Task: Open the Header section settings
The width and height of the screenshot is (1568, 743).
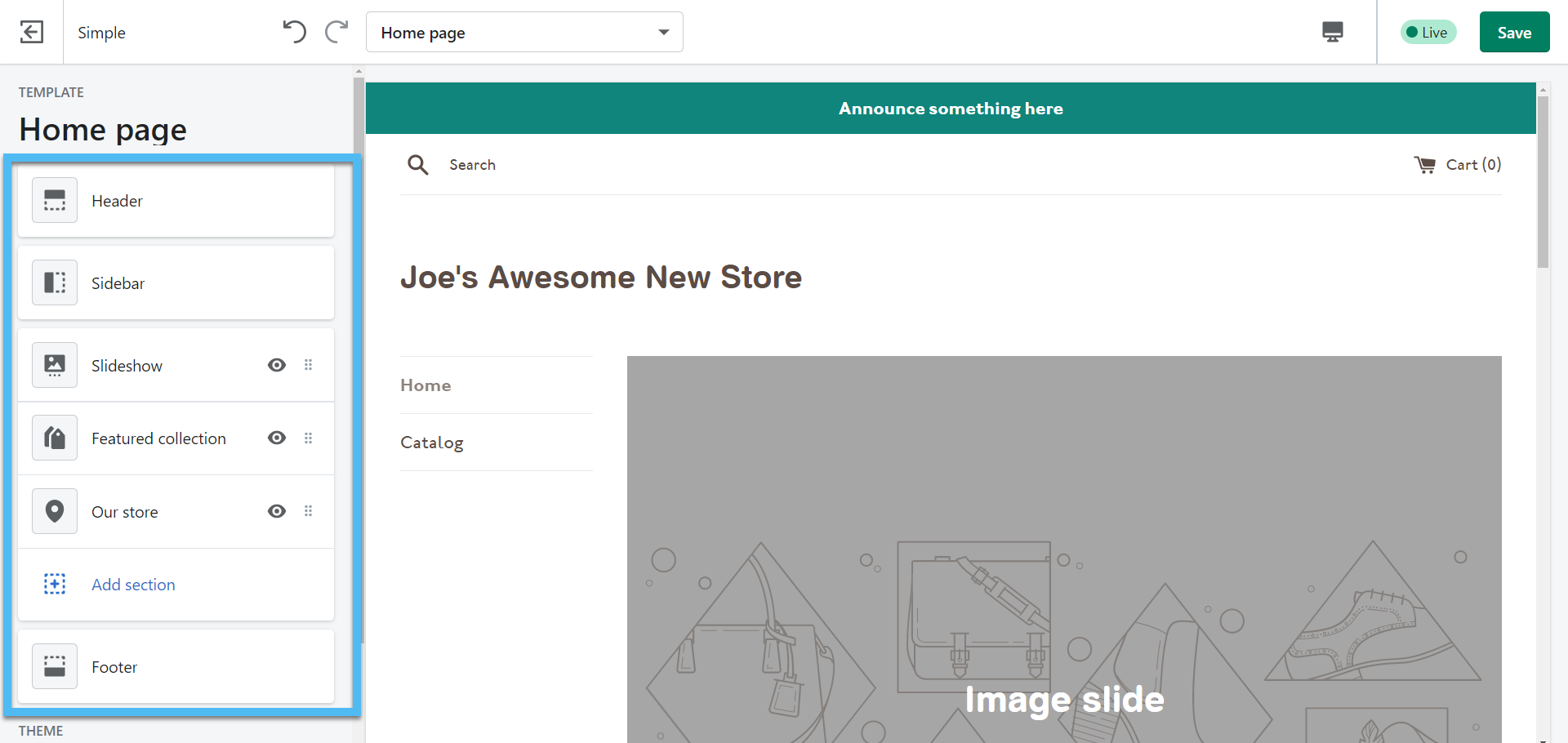Action: (176, 201)
